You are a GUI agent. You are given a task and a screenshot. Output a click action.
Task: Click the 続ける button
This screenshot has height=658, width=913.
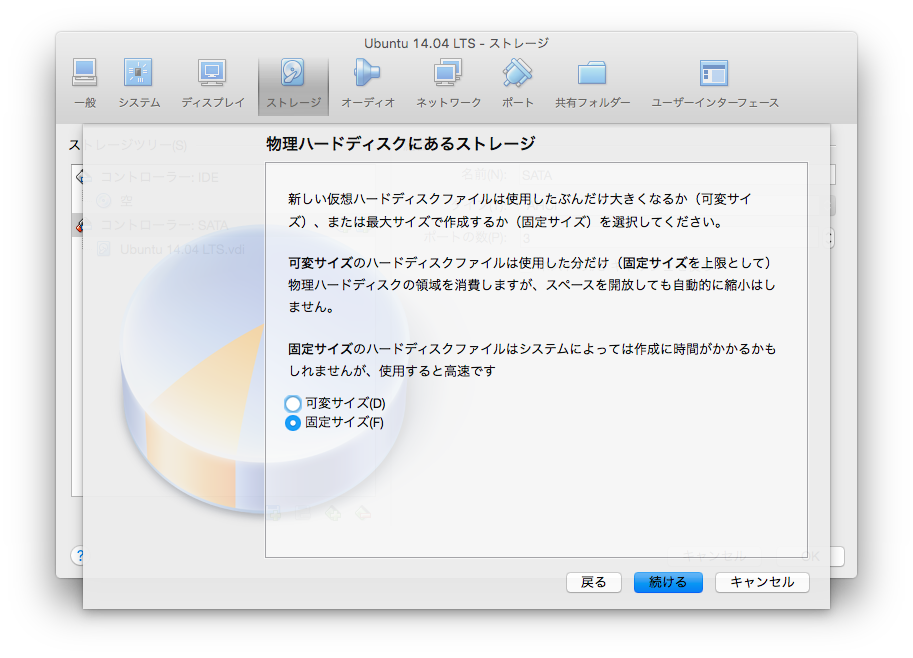click(668, 582)
